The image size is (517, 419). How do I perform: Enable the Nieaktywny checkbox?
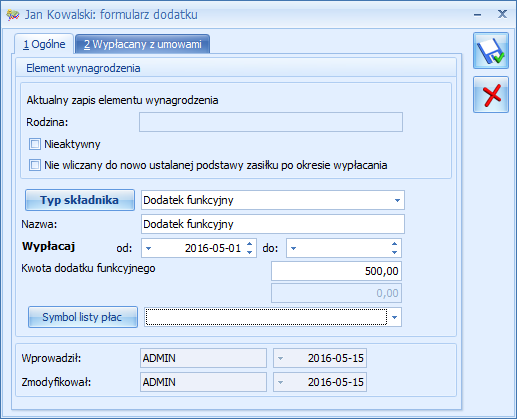(35, 144)
